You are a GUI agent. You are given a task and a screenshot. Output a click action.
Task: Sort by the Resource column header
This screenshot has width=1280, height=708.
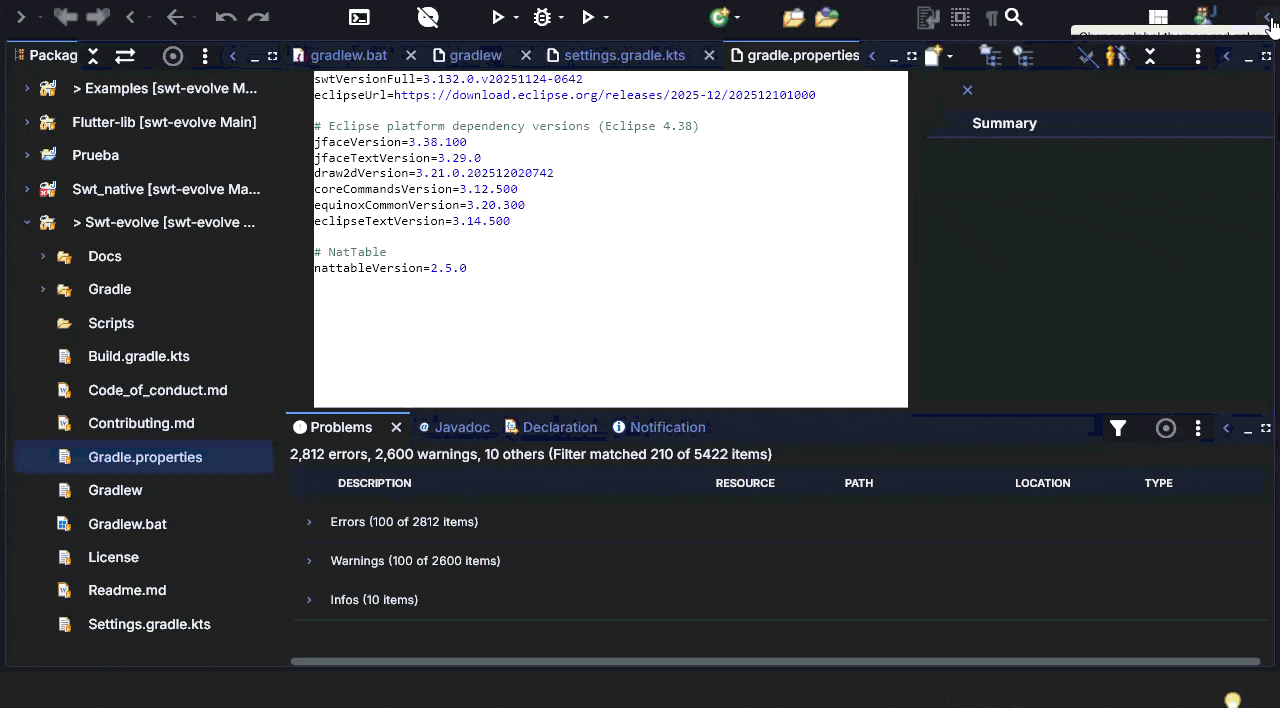pos(745,483)
